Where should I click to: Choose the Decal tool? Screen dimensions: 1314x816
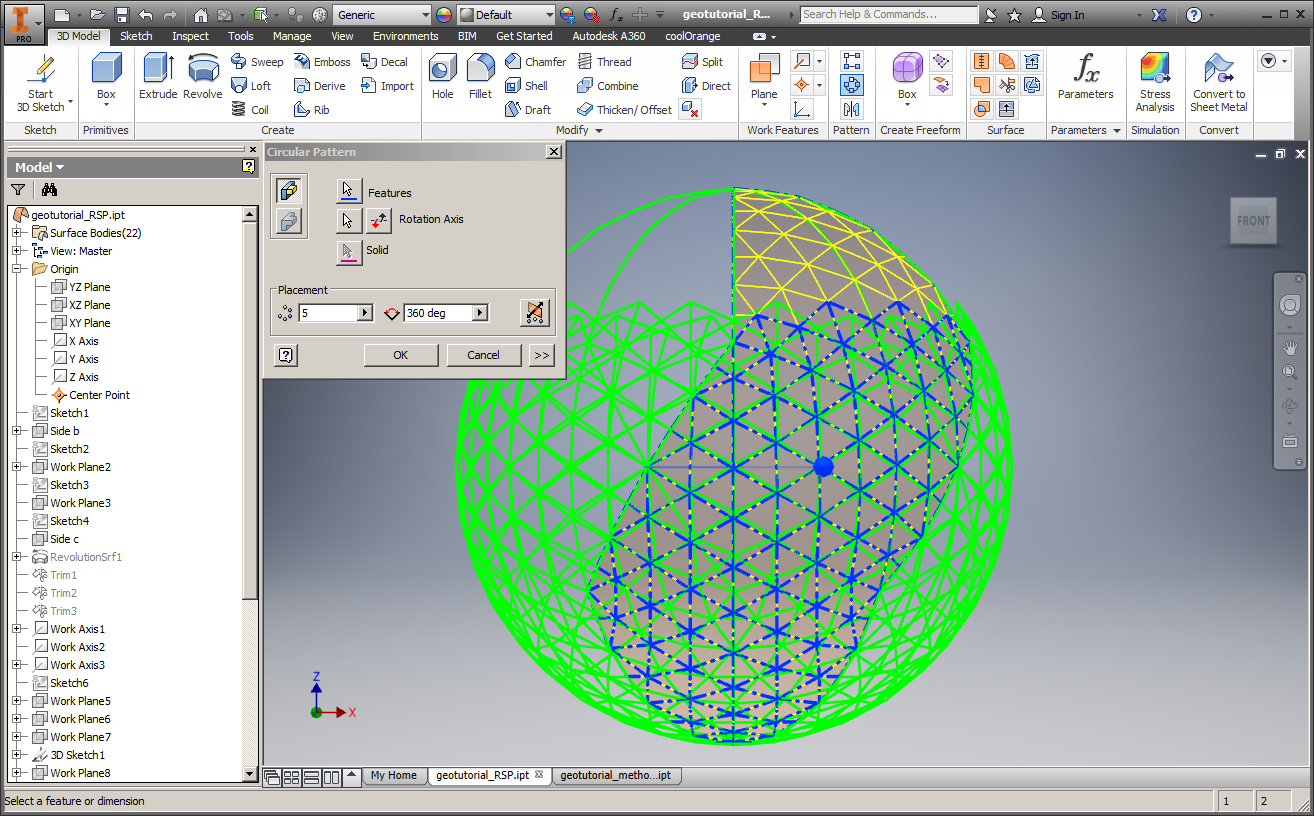click(385, 62)
